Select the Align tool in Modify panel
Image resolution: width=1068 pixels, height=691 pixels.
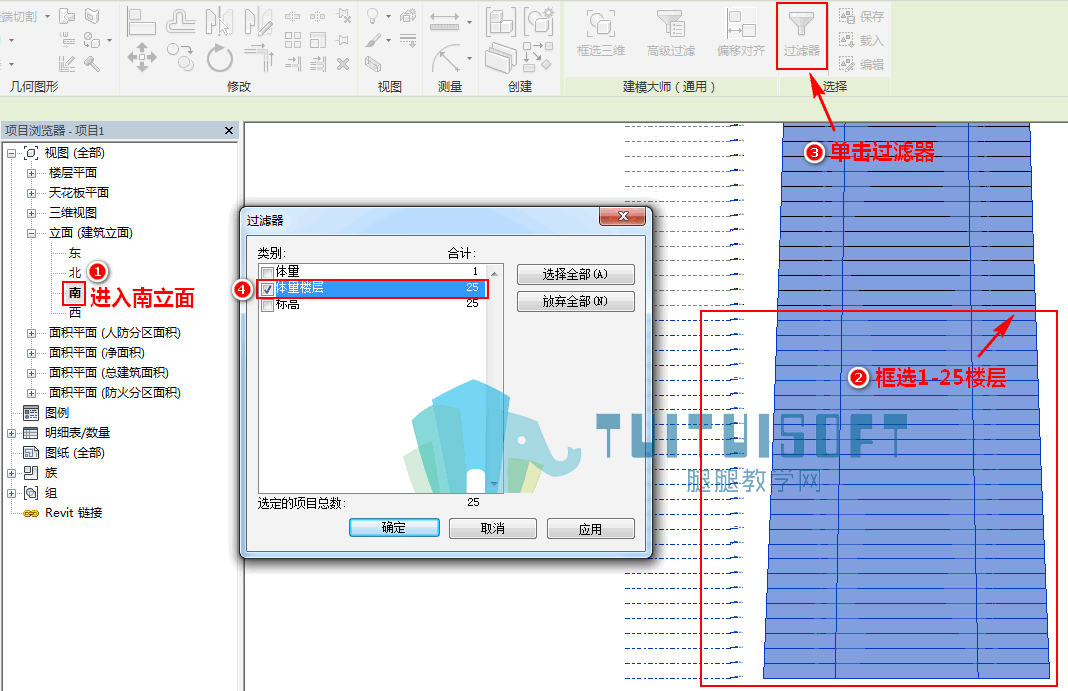pyautogui.click(x=142, y=22)
